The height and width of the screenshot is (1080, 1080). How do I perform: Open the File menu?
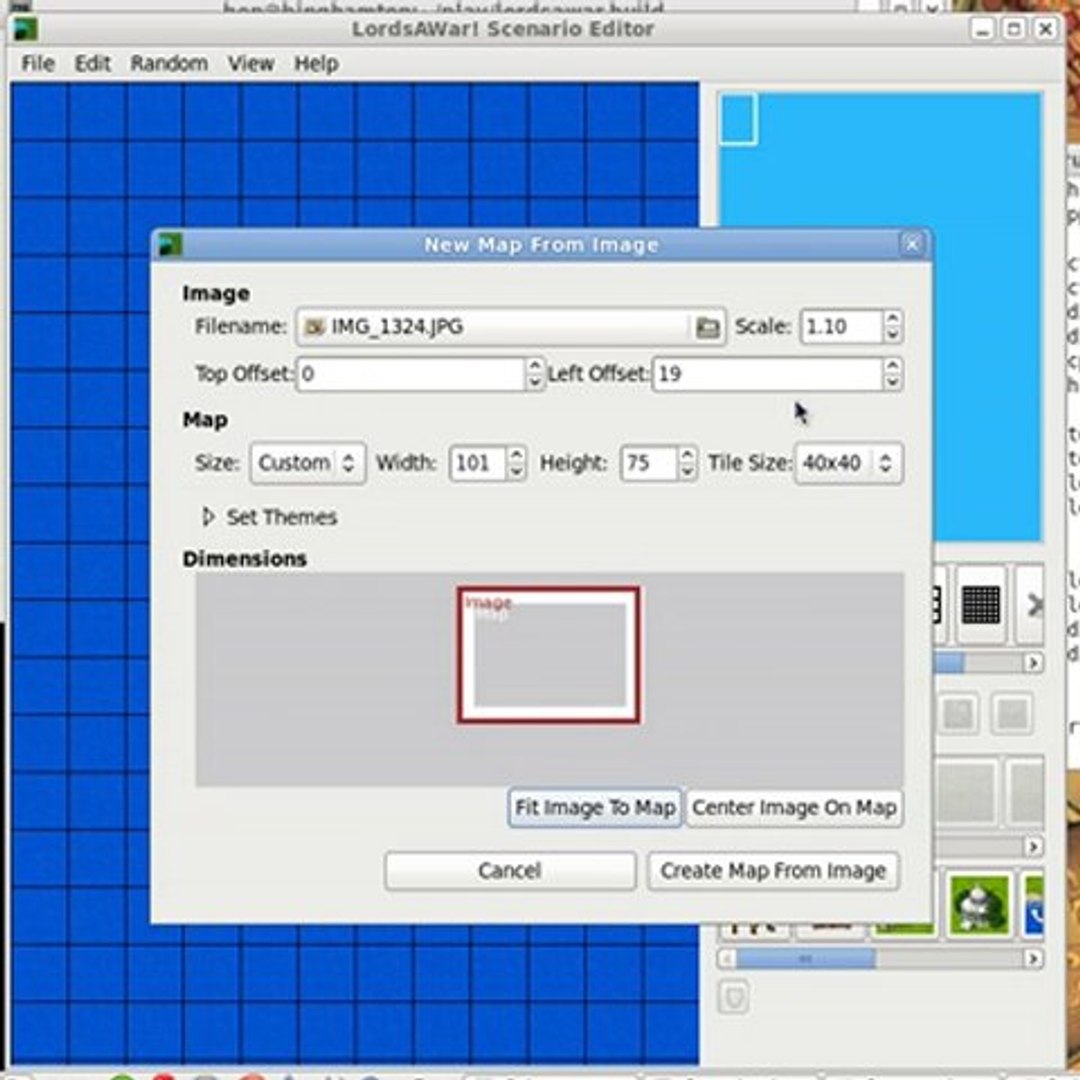pos(38,63)
